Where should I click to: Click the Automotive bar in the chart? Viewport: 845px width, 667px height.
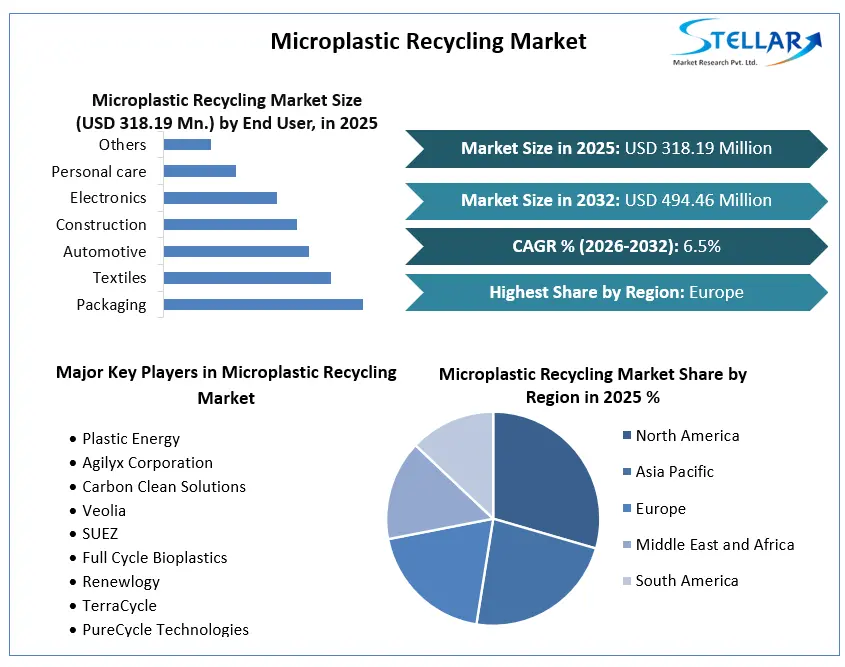pos(236,252)
